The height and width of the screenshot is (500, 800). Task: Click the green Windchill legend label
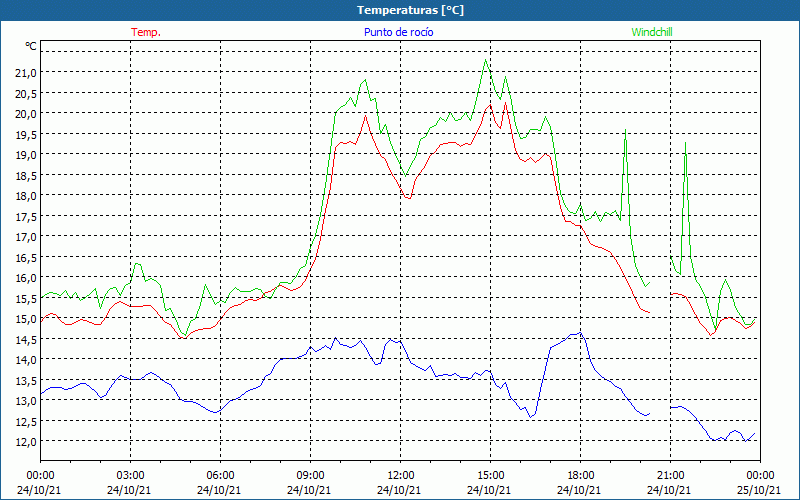pyautogui.click(x=652, y=32)
